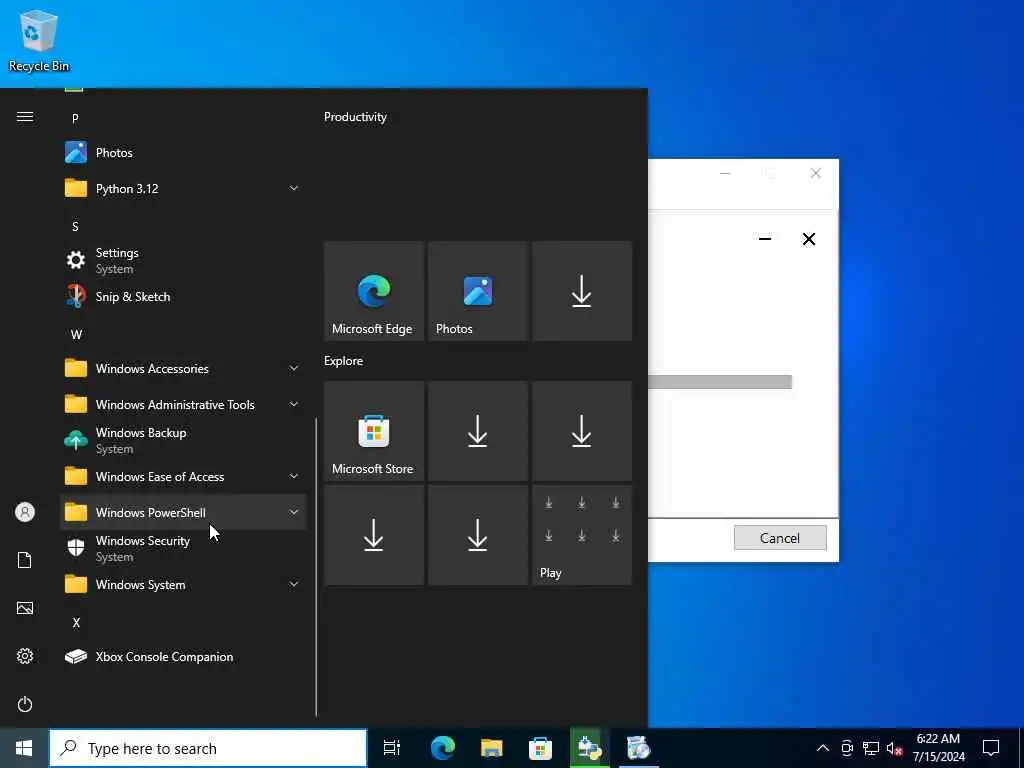Show hidden system tray icons

pyautogui.click(x=823, y=748)
